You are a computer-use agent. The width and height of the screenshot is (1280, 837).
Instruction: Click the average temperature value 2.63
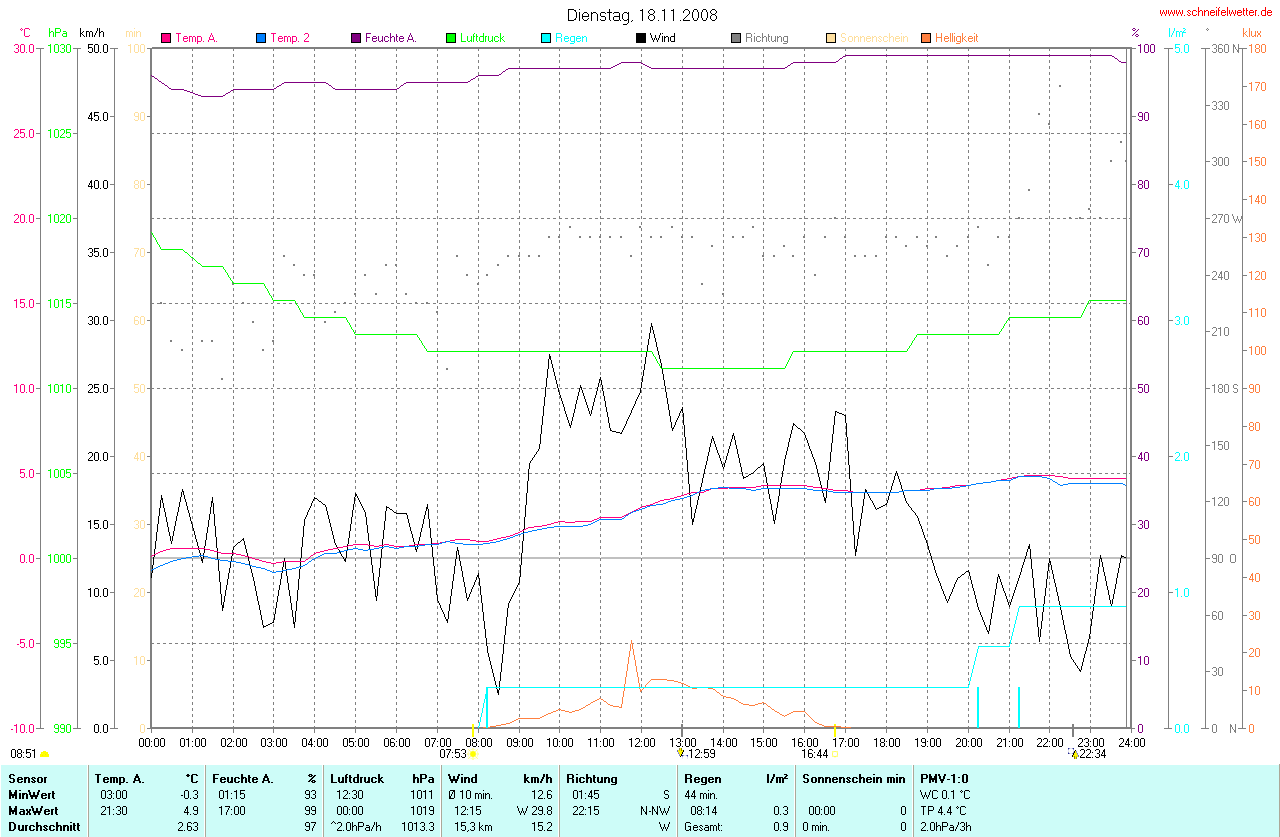pyautogui.click(x=188, y=827)
